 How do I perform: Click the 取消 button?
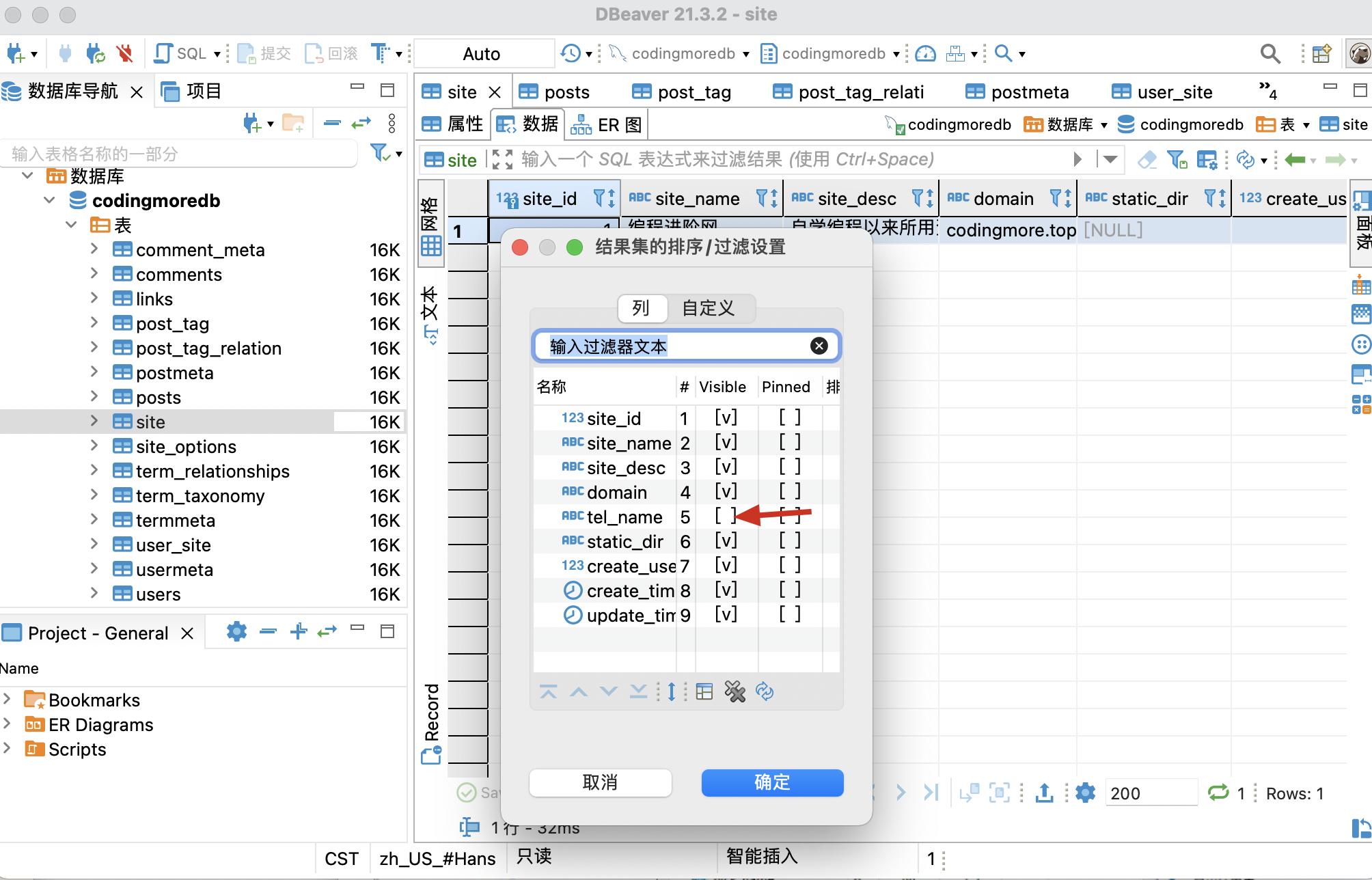click(x=600, y=782)
